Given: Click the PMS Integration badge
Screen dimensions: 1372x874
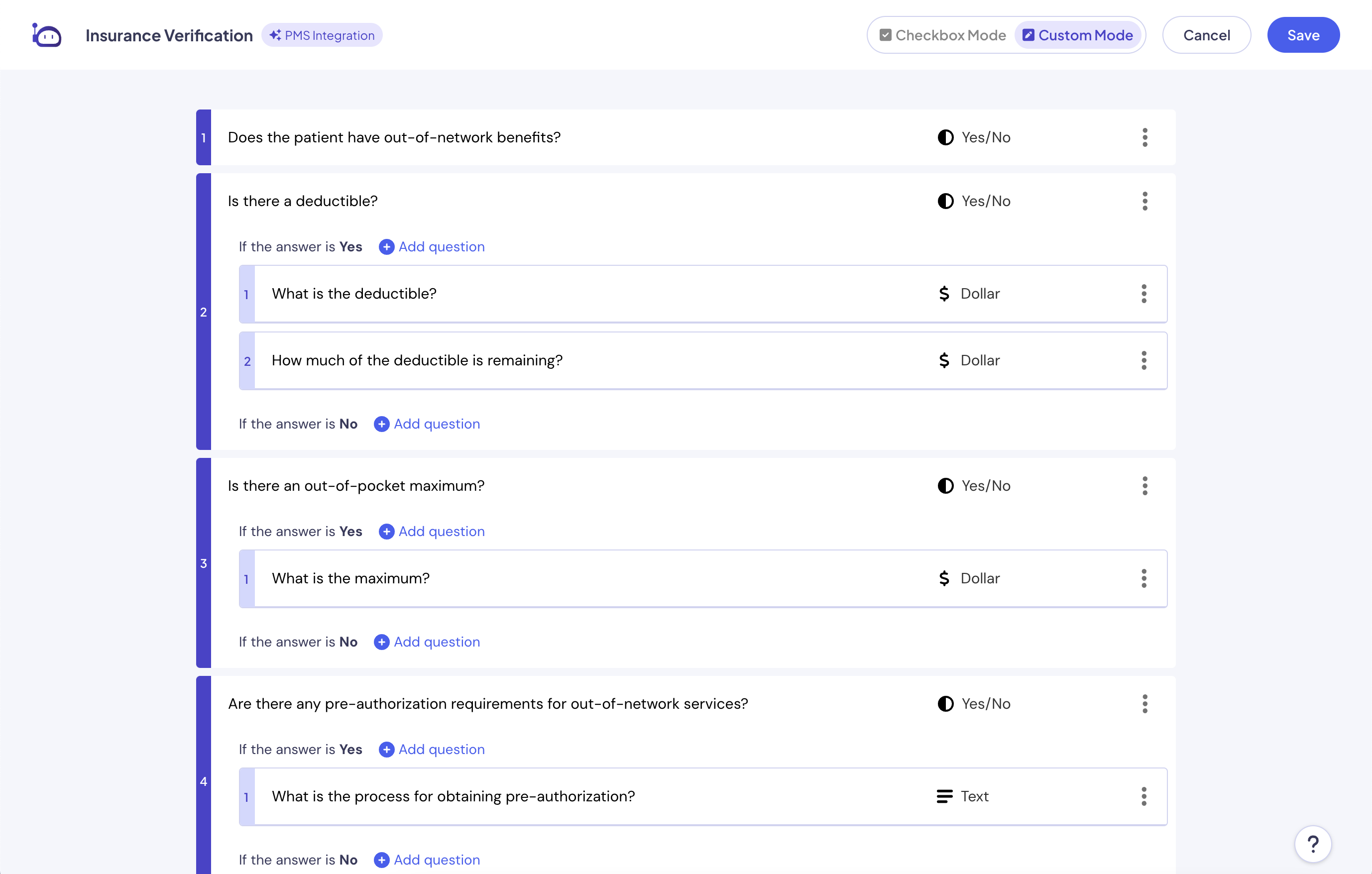Looking at the screenshot, I should click(322, 35).
